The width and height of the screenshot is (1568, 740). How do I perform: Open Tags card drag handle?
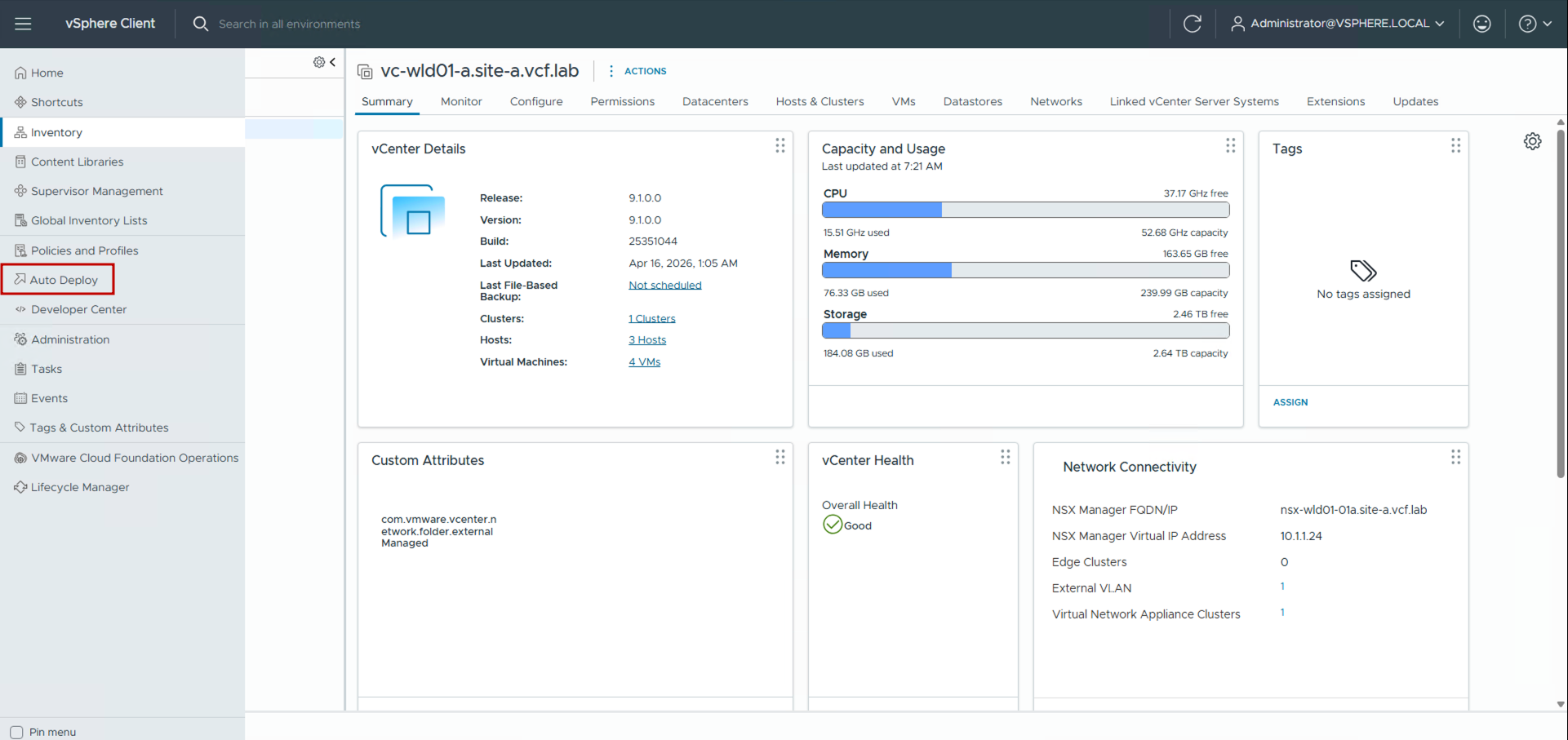1455,145
